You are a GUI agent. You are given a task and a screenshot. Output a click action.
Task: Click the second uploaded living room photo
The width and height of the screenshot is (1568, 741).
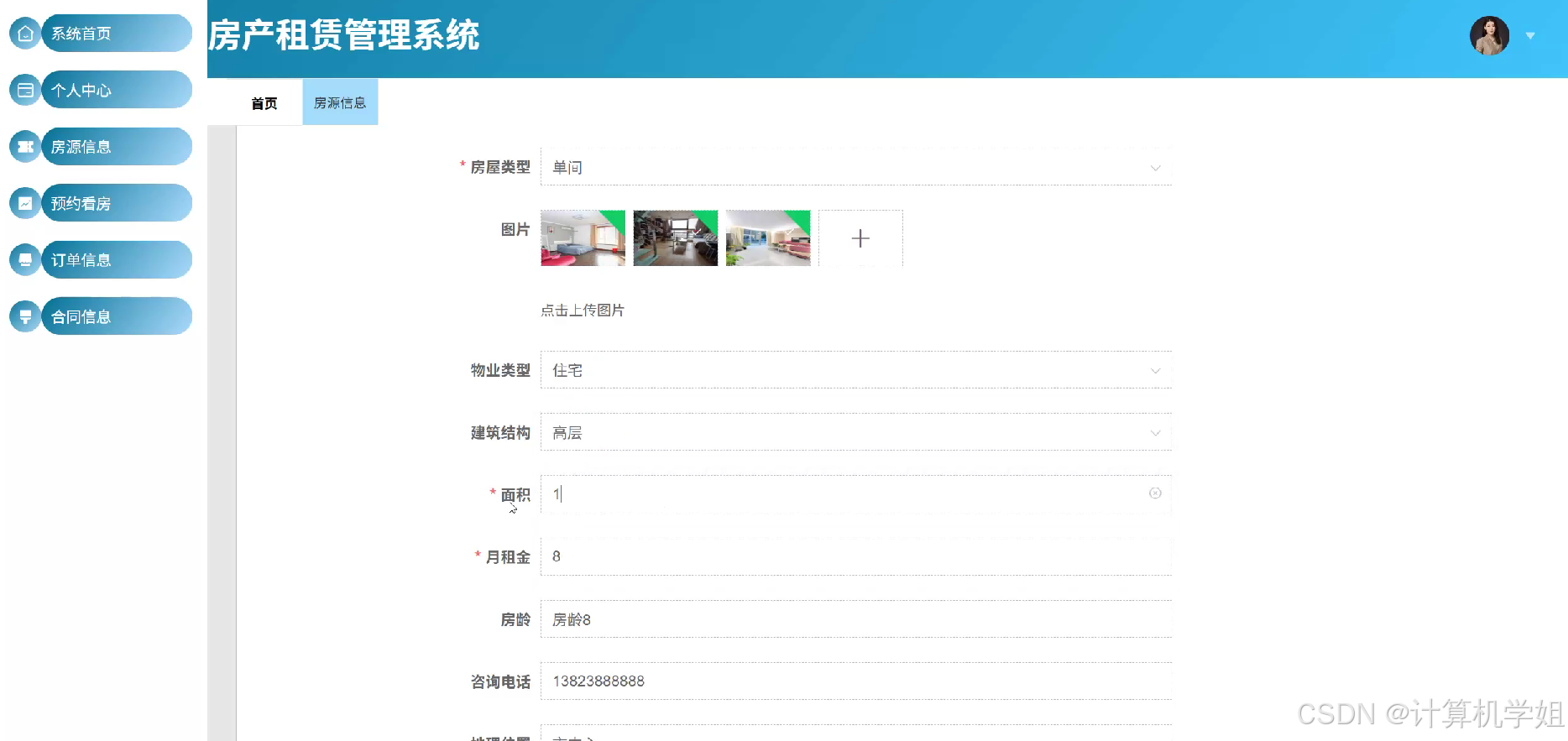pyautogui.click(x=676, y=238)
